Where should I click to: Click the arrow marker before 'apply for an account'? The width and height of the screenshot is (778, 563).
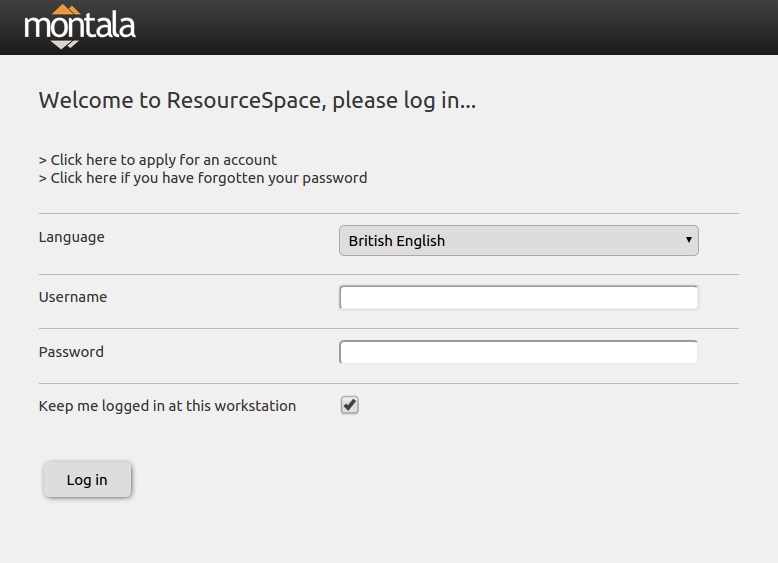[x=43, y=160]
